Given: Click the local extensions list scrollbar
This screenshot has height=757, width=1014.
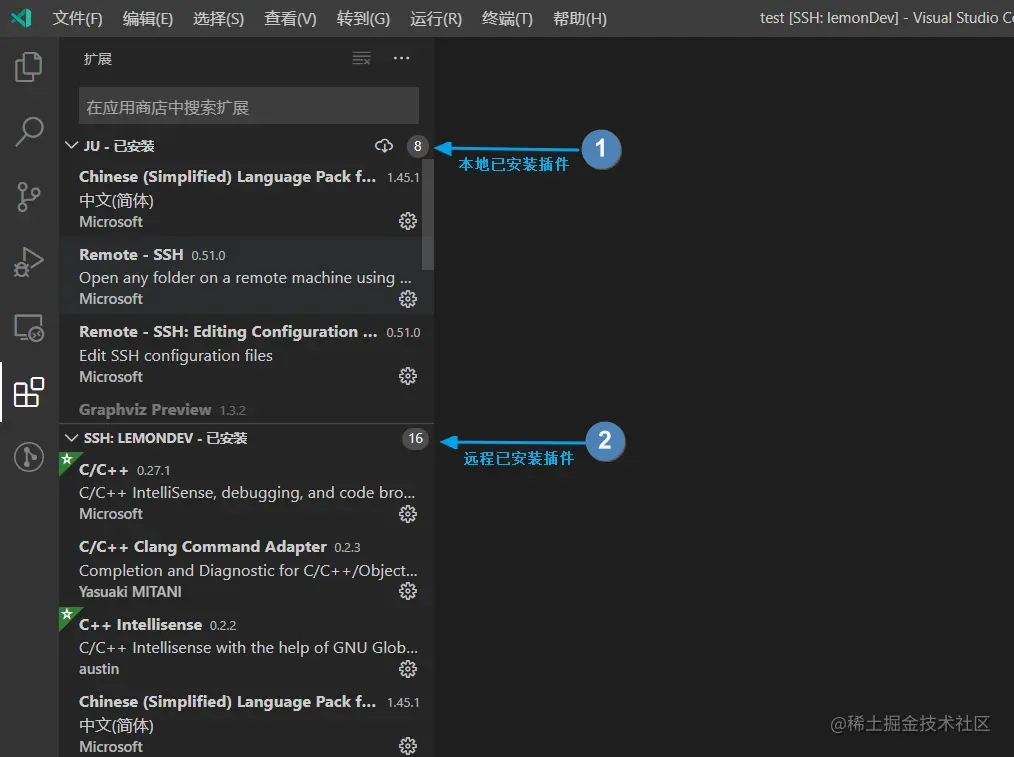Looking at the screenshot, I should click(427, 213).
